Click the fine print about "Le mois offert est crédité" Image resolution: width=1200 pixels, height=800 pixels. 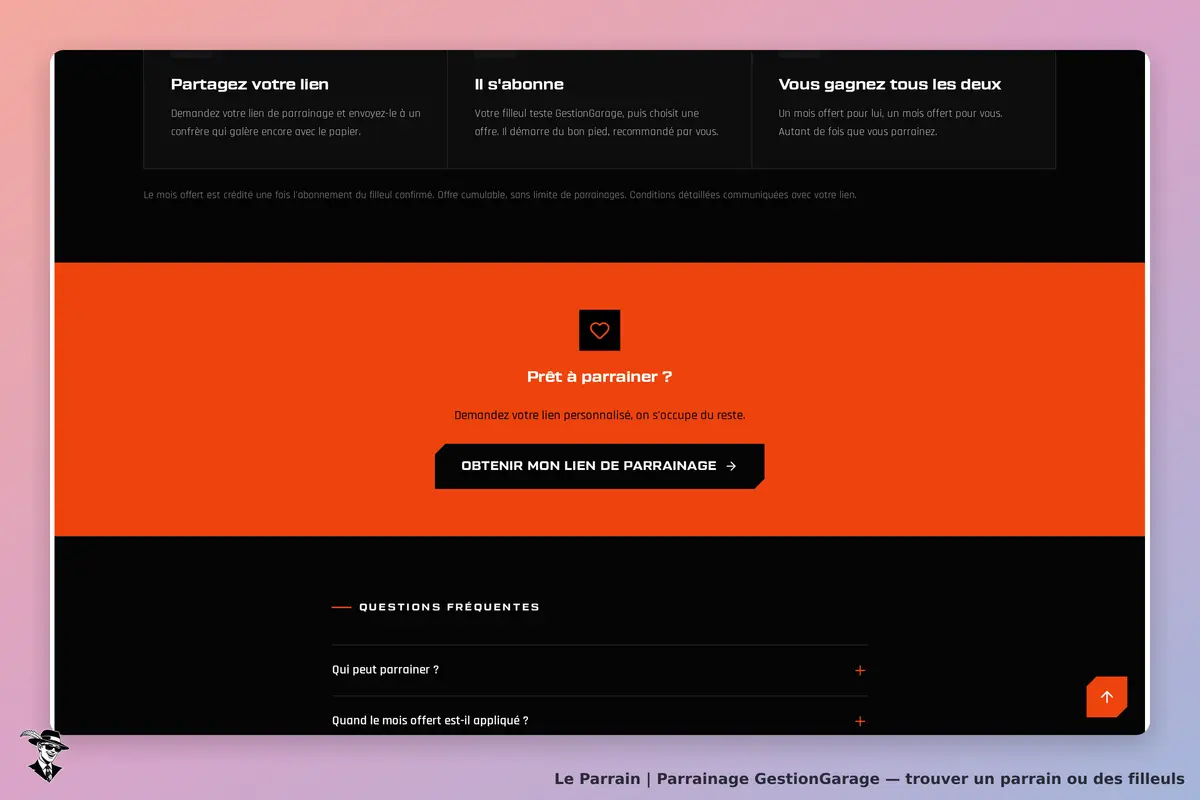[x=500, y=195]
